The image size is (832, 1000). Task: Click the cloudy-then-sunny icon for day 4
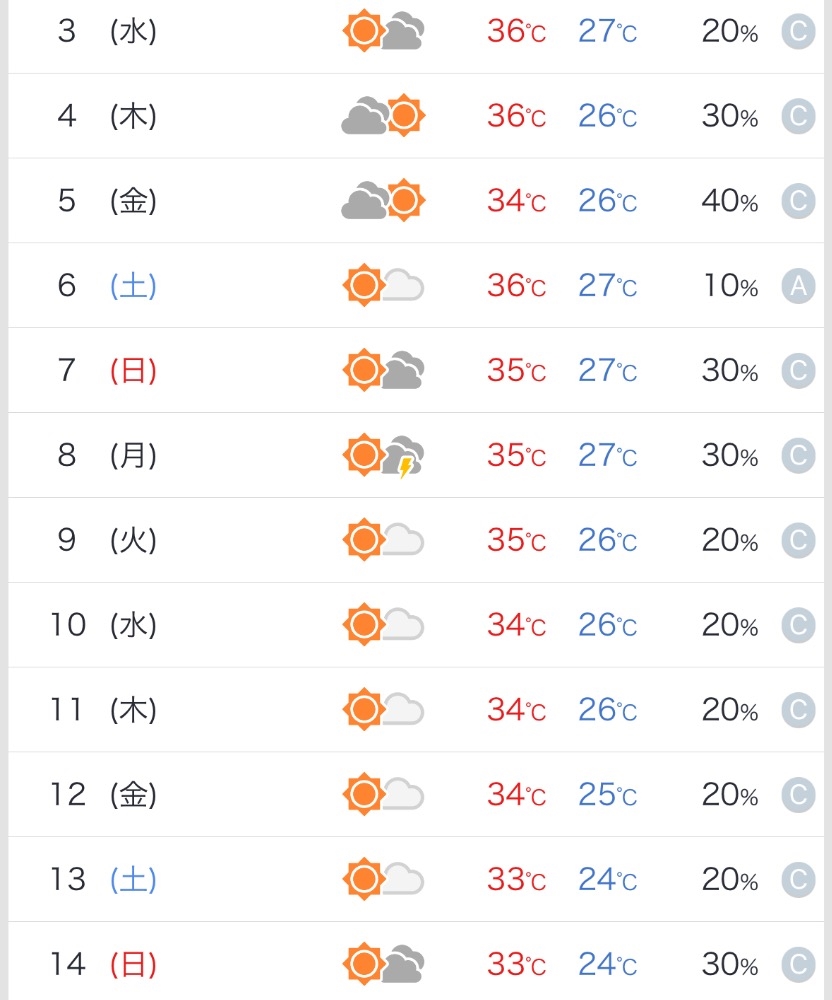(383, 115)
